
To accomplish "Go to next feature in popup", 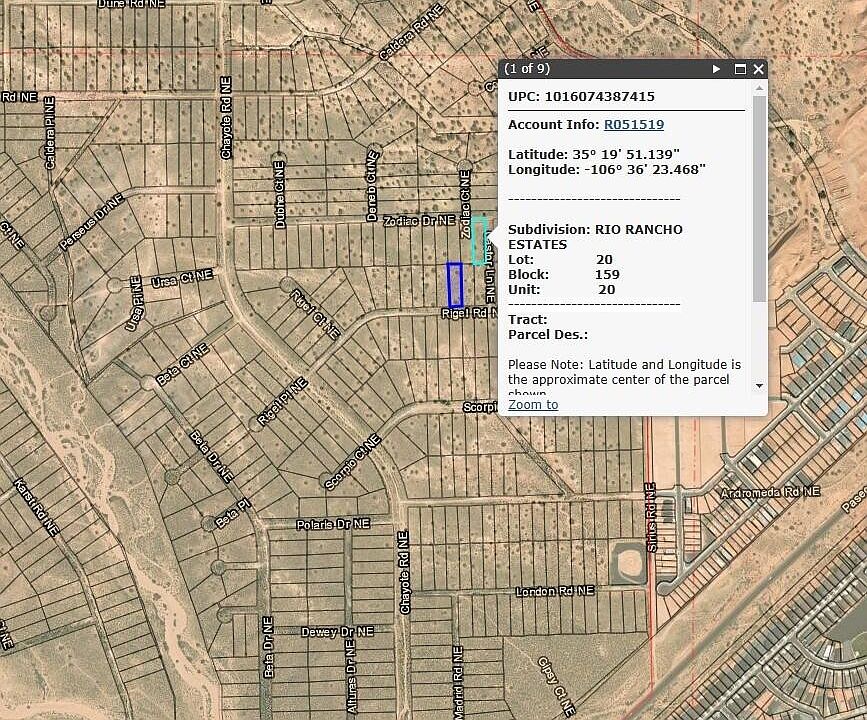I will (x=717, y=69).
